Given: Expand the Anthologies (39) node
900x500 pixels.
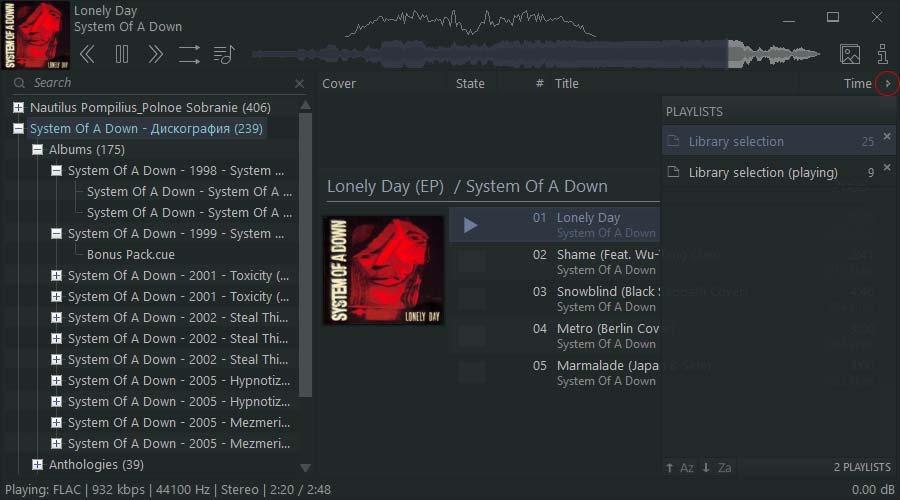Looking at the screenshot, I should (x=37, y=465).
